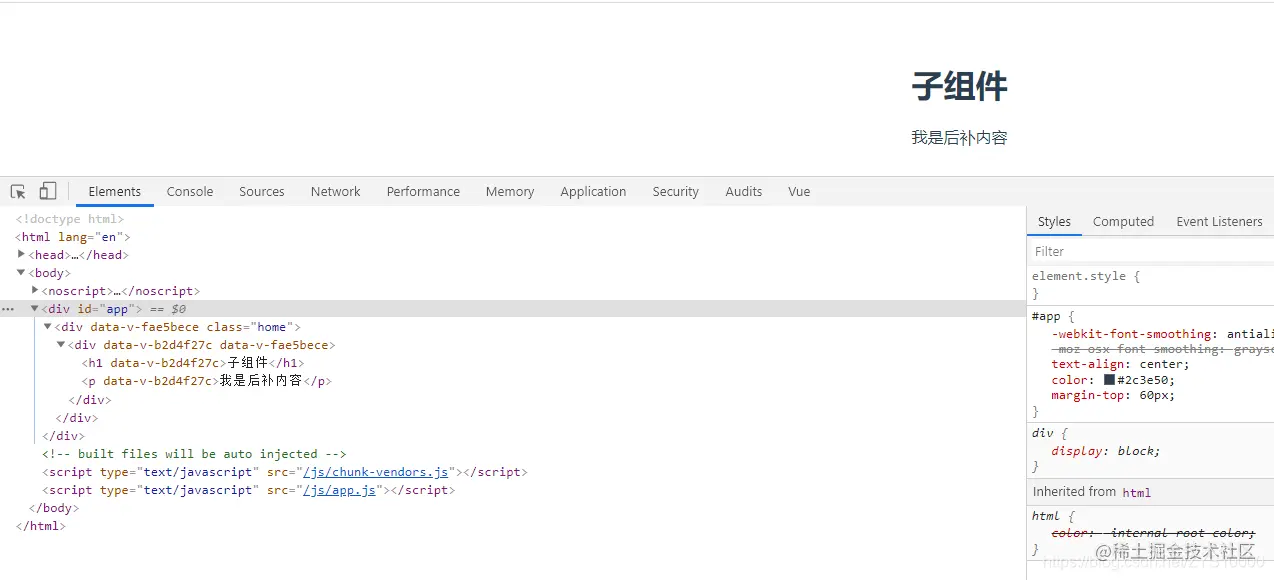Toggle the device toolbar icon
This screenshot has width=1274, height=580.
coord(48,191)
